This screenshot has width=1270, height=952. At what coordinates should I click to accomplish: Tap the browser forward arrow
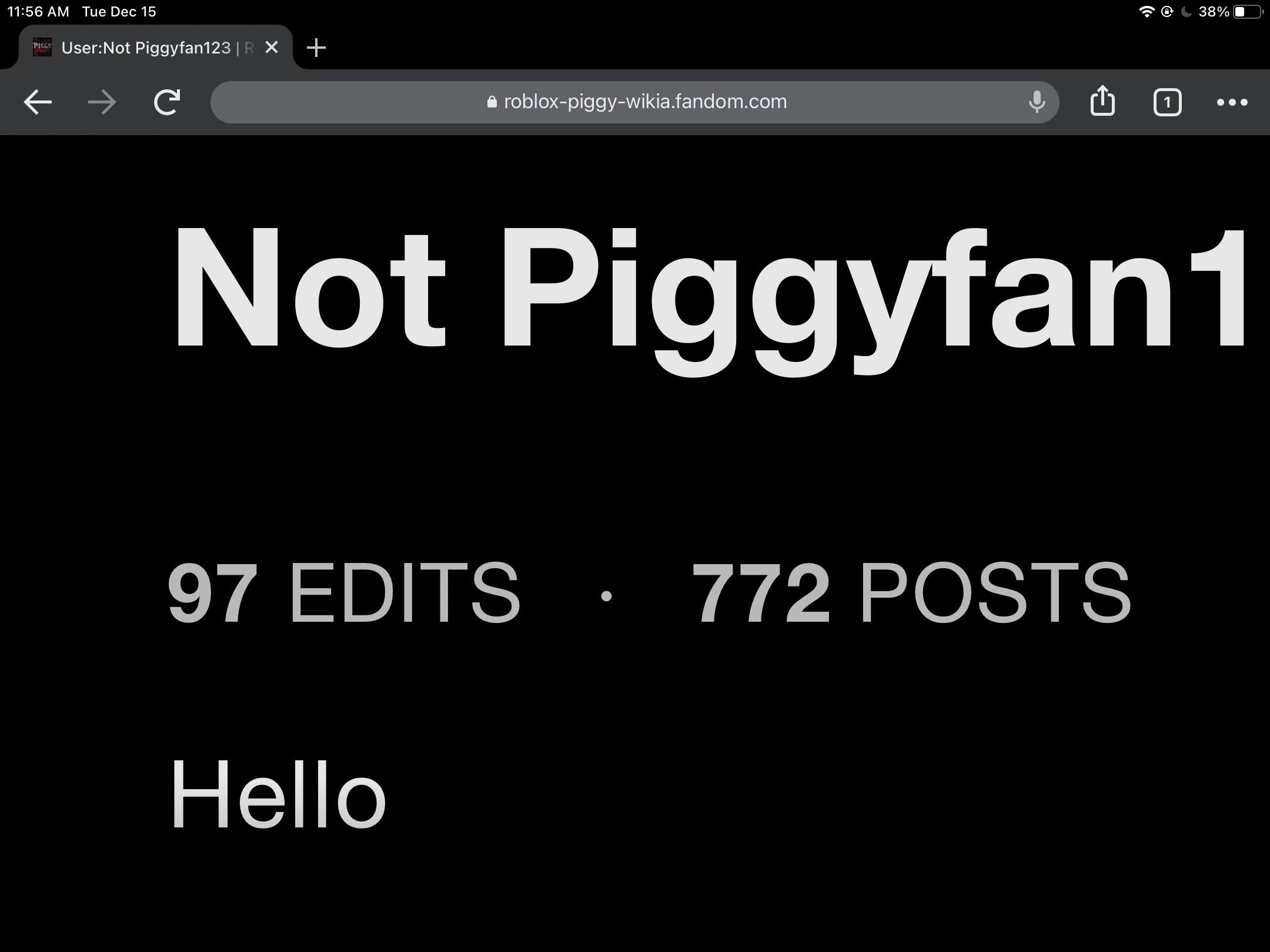(102, 102)
